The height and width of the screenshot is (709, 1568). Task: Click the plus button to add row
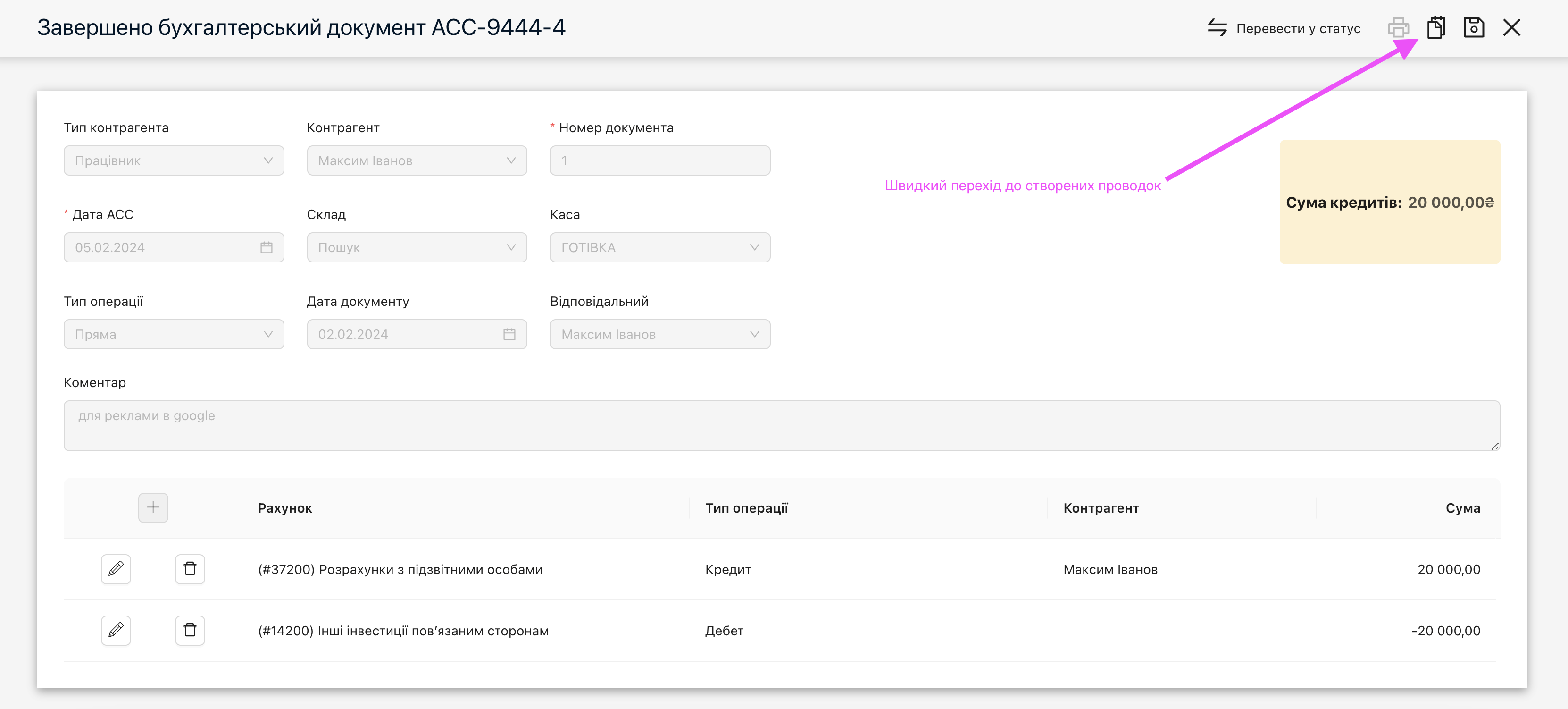pos(153,507)
